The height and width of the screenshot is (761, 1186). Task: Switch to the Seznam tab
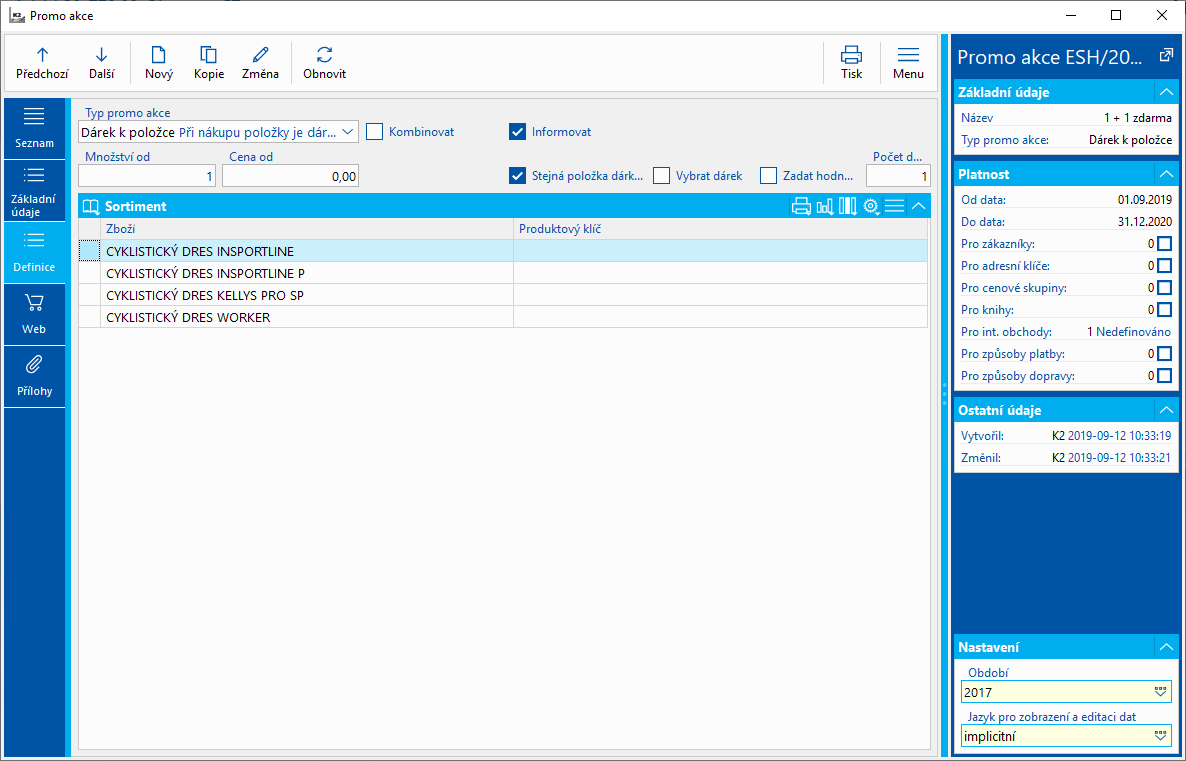tap(34, 127)
